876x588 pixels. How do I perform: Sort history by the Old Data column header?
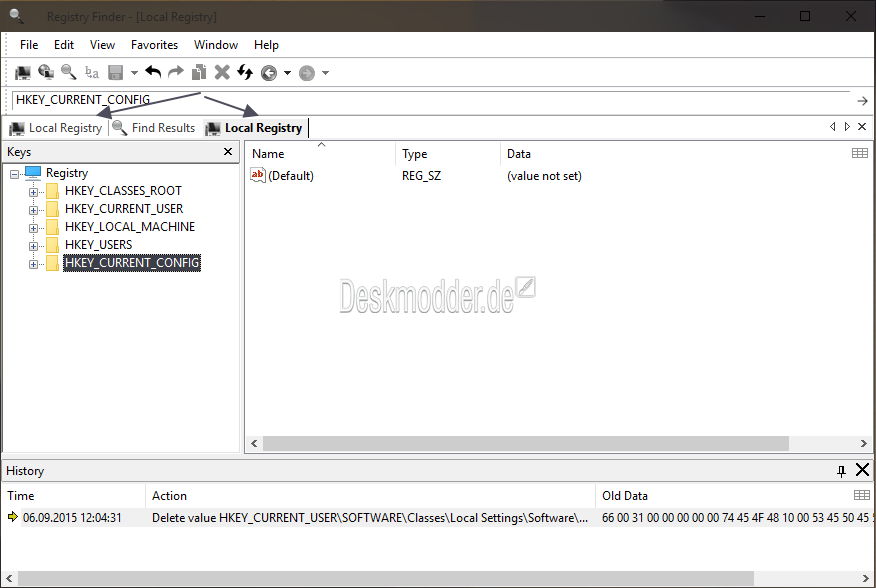tap(723, 496)
